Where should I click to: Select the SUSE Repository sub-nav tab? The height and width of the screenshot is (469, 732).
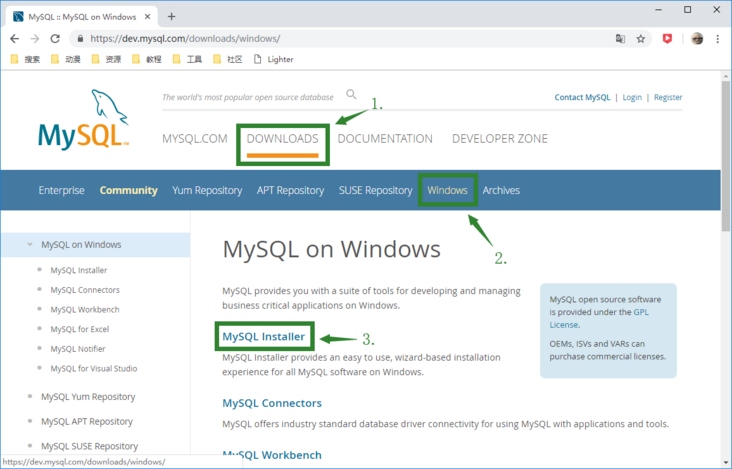pos(376,190)
